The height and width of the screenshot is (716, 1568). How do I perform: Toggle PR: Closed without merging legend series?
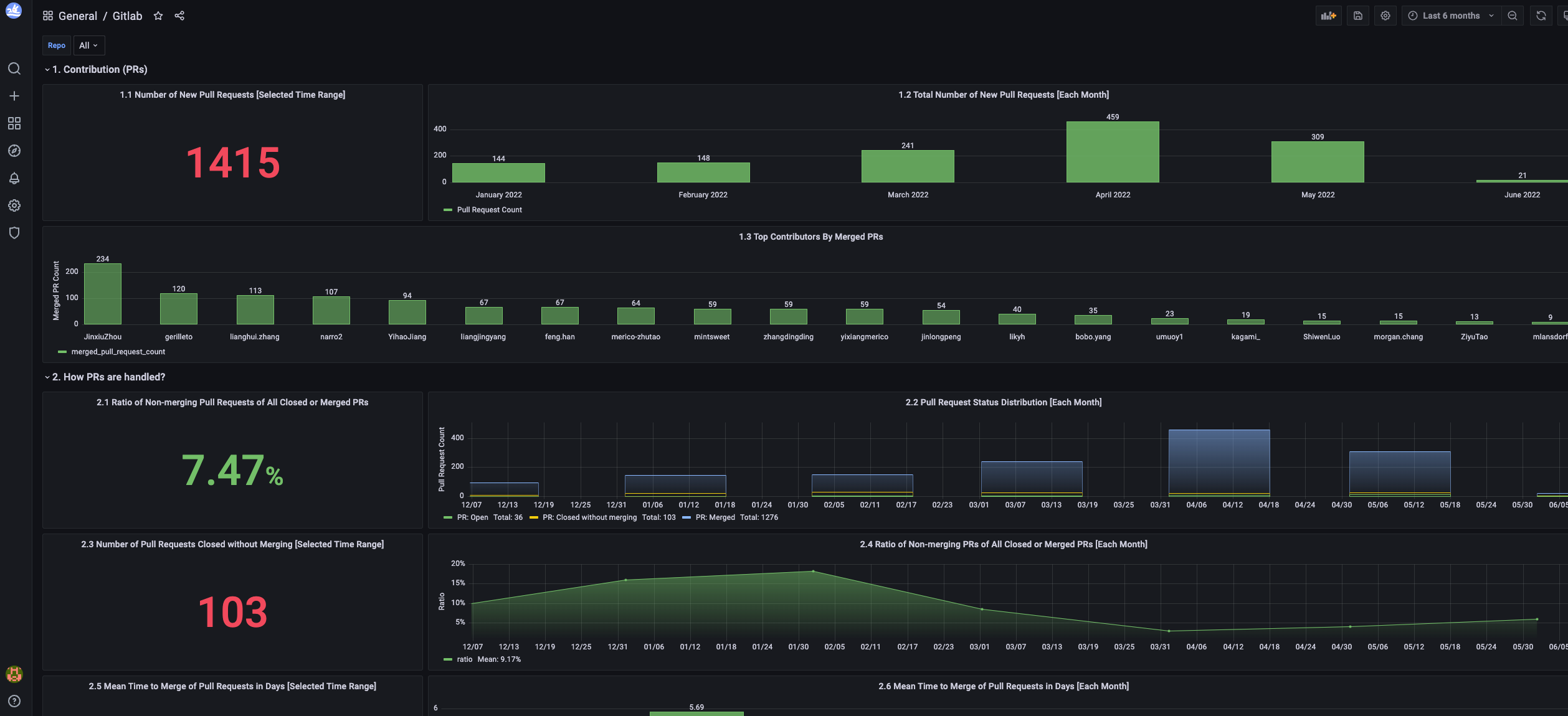(x=589, y=517)
